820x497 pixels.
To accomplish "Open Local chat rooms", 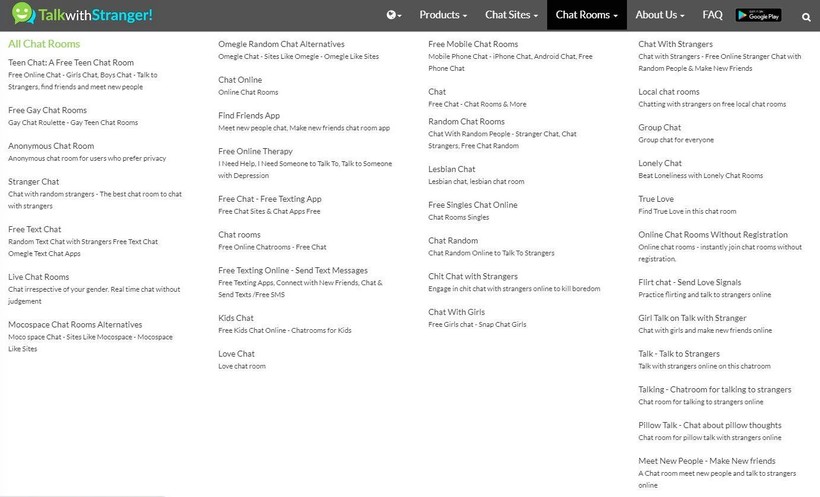I will 668,92.
